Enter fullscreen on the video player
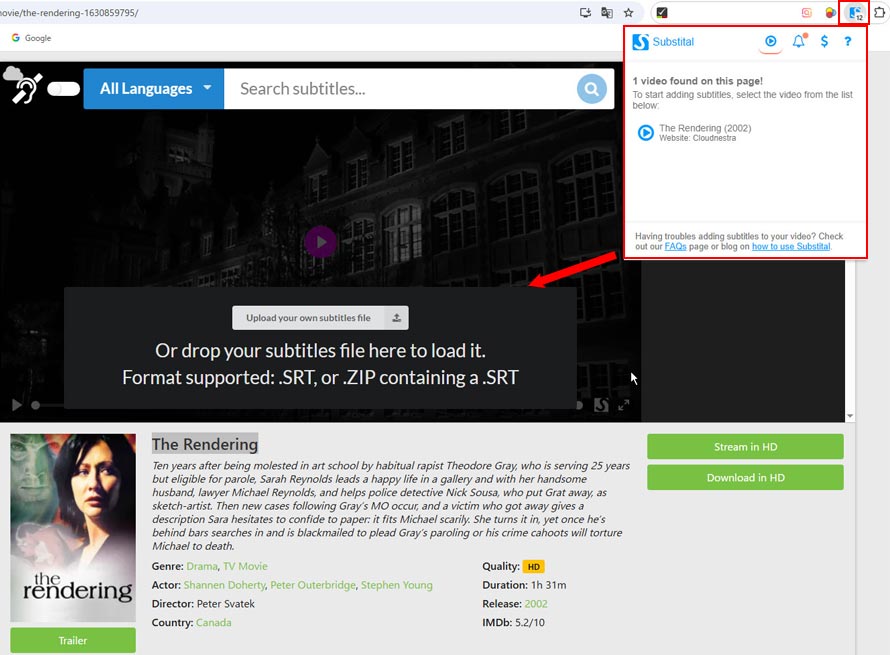This screenshot has width=890, height=655. [624, 405]
